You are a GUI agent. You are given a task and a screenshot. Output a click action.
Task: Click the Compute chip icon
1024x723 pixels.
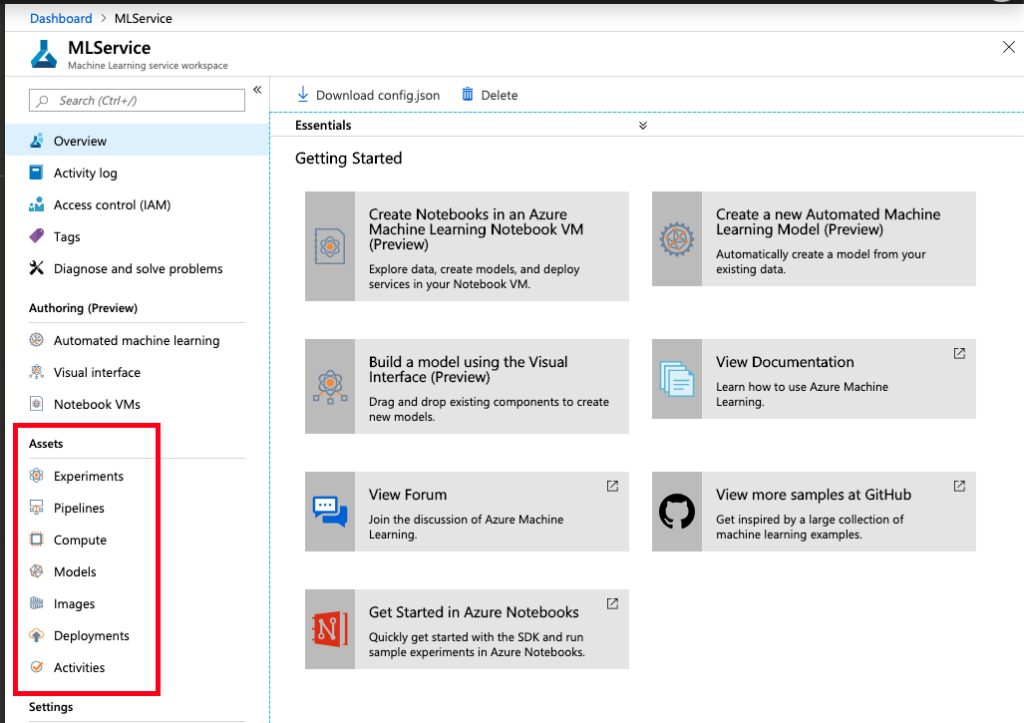[x=37, y=539]
